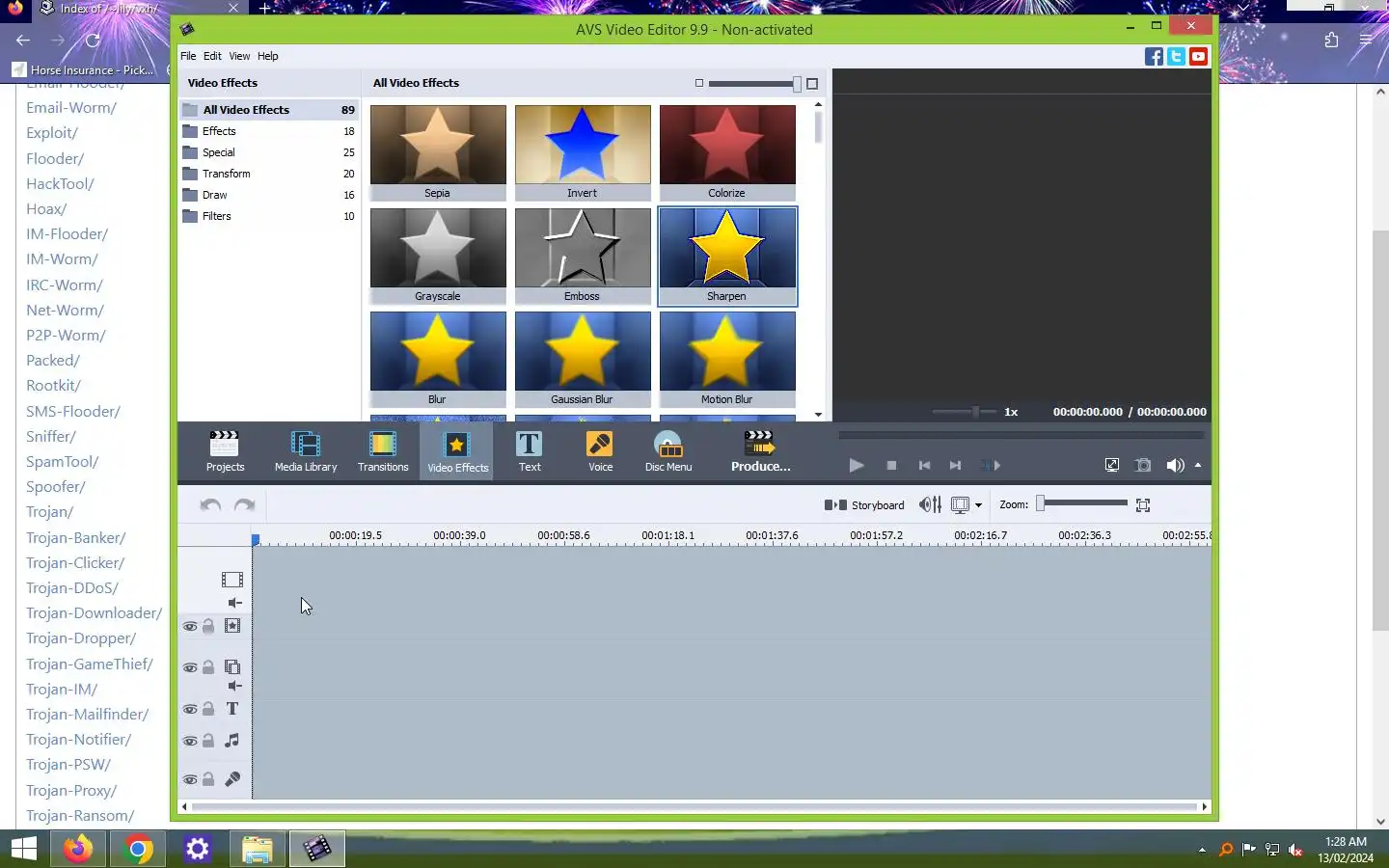Select the Special category folder
The image size is (1389, 868).
point(269,152)
